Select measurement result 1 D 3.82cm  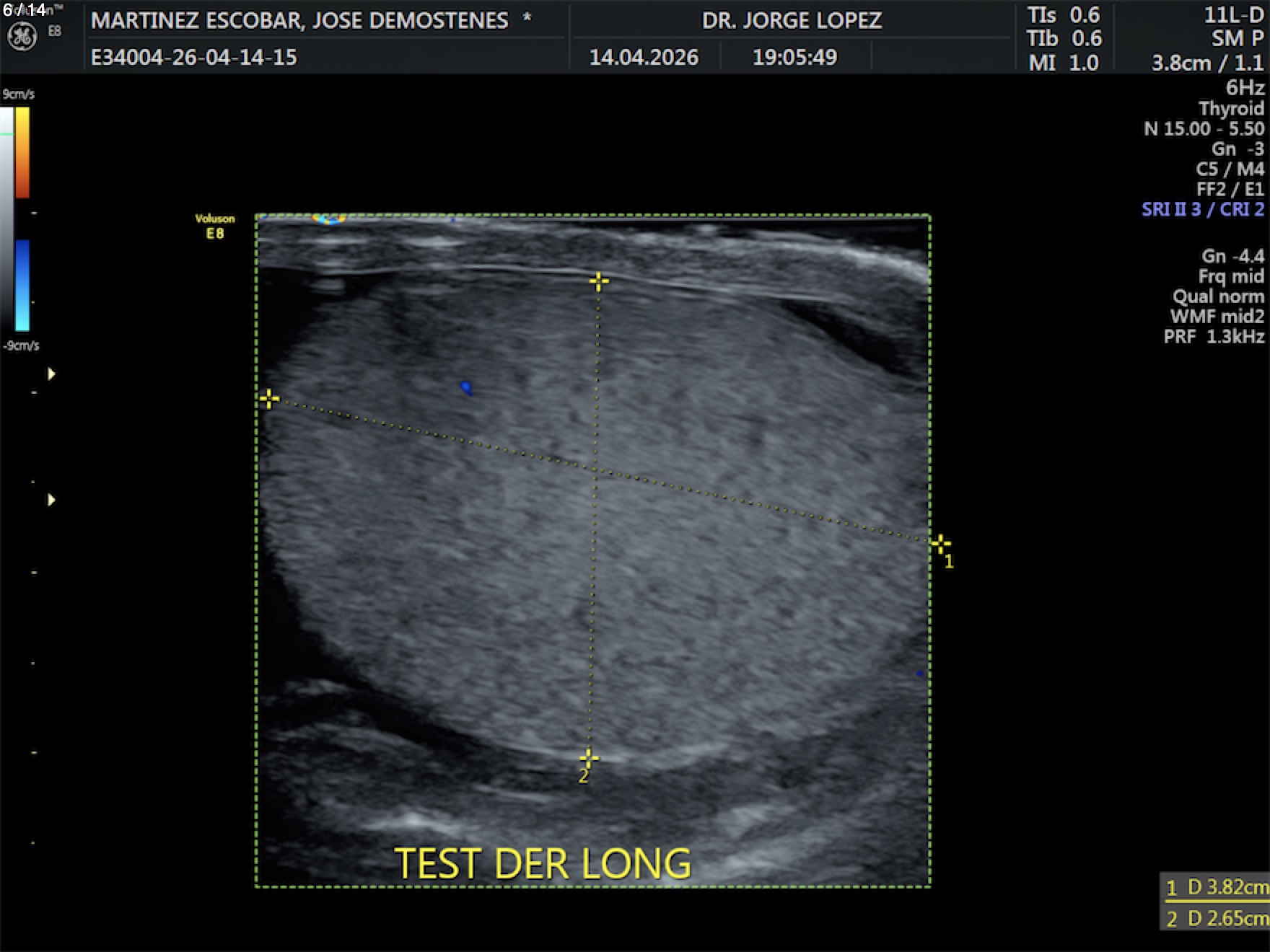click(x=1216, y=887)
